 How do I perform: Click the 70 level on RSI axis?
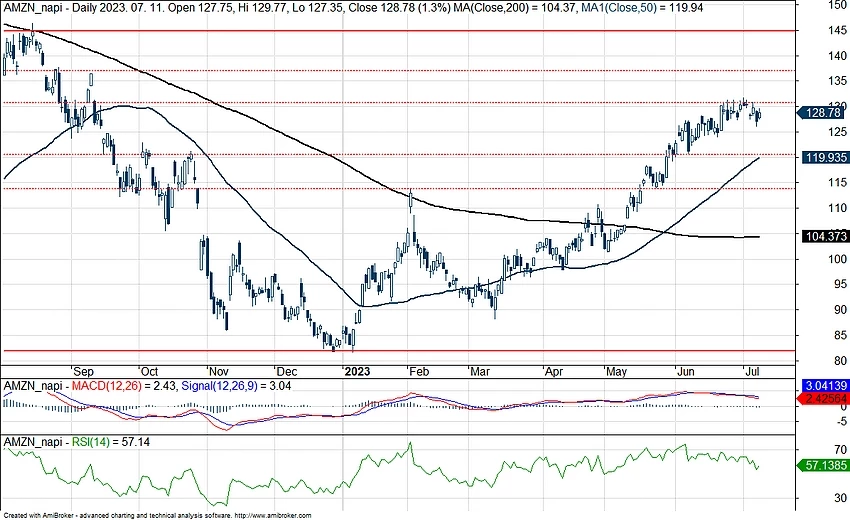pos(840,450)
